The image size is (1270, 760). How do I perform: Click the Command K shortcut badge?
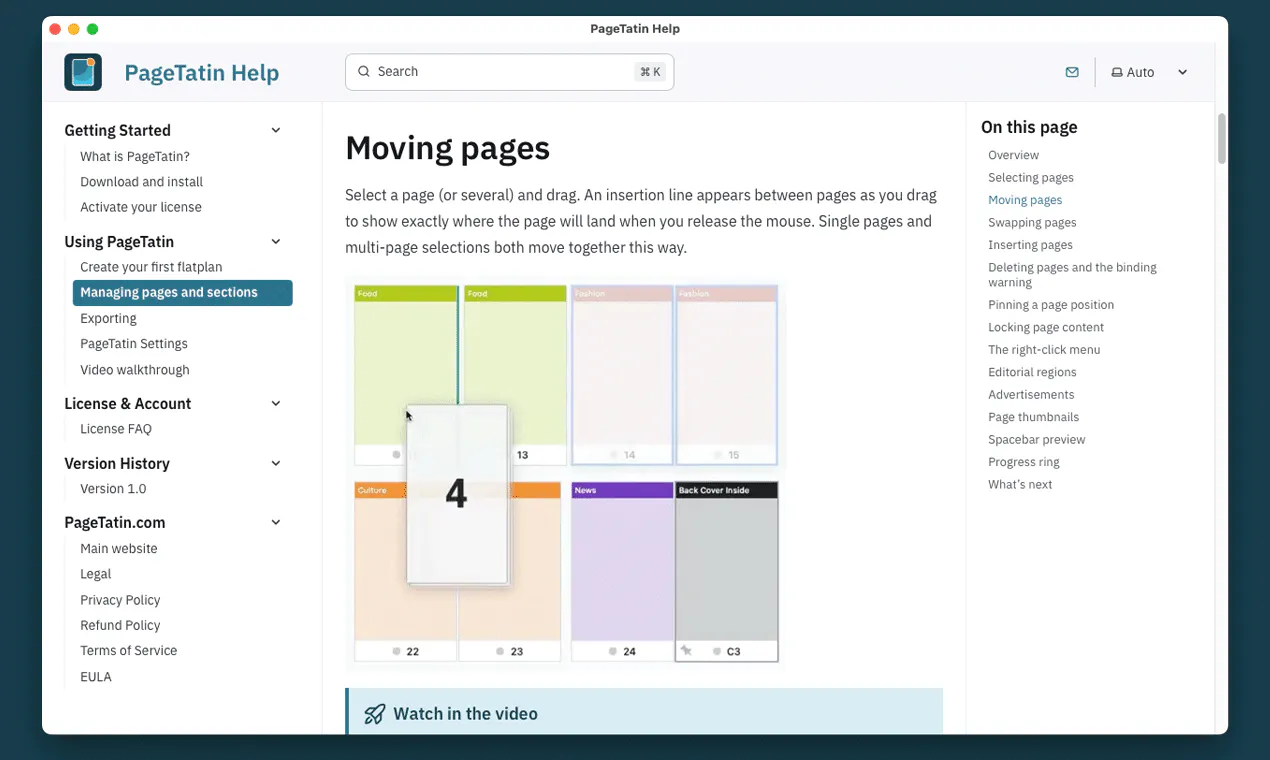tap(650, 72)
